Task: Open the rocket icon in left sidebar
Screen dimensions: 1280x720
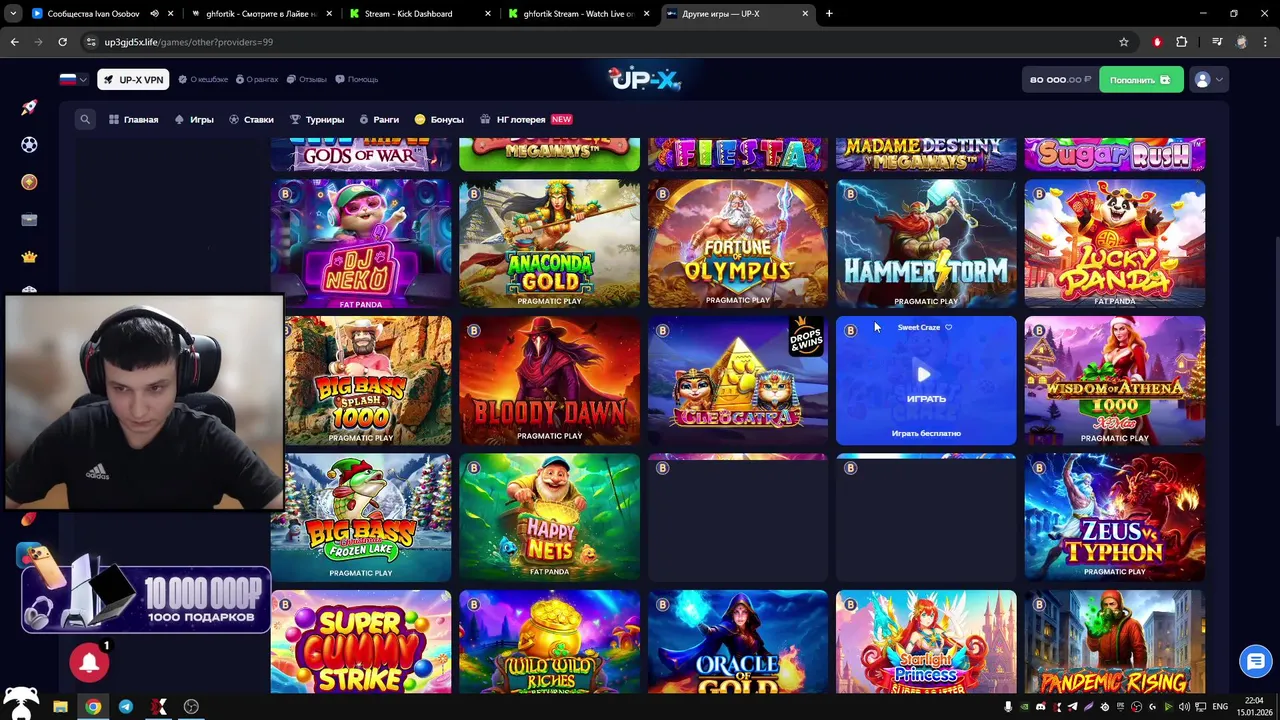Action: coord(29,107)
